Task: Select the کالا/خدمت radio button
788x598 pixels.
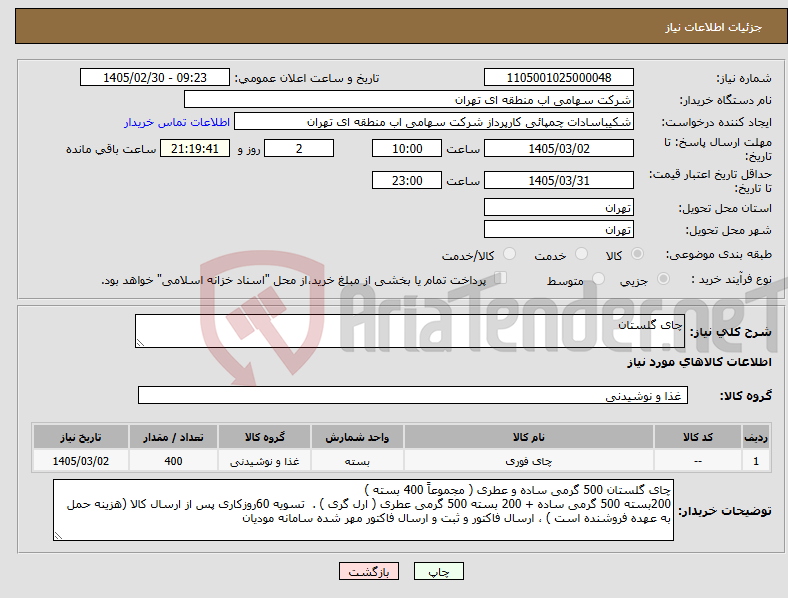Action: 510,254
